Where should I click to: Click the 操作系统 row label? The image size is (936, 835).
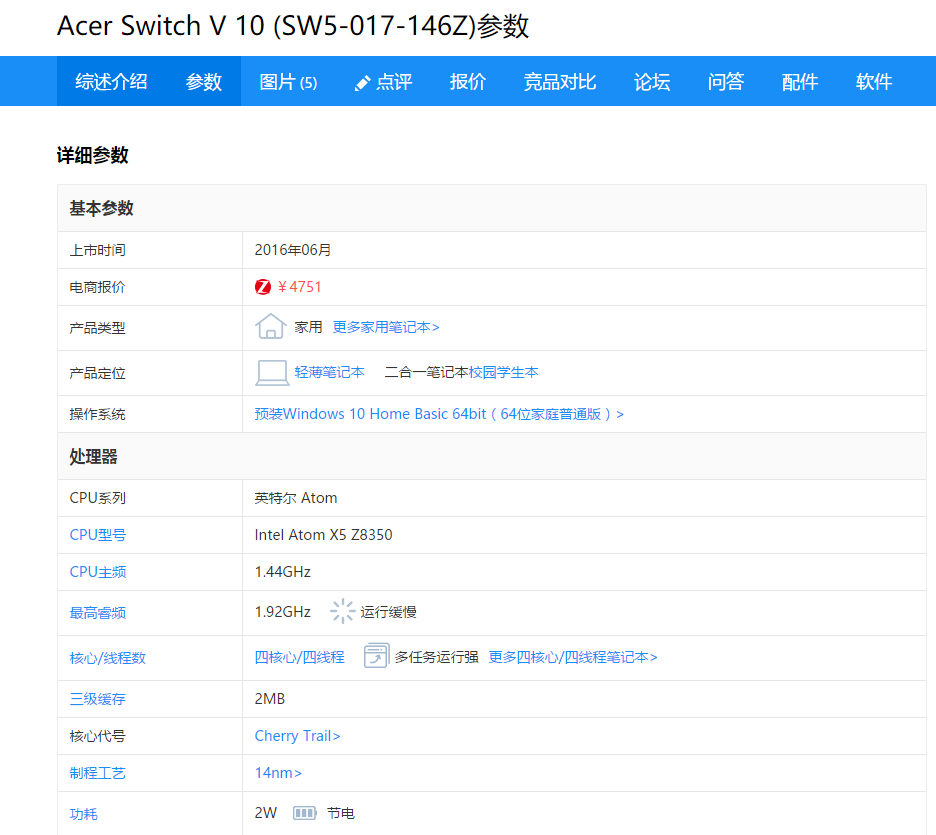click(x=97, y=414)
